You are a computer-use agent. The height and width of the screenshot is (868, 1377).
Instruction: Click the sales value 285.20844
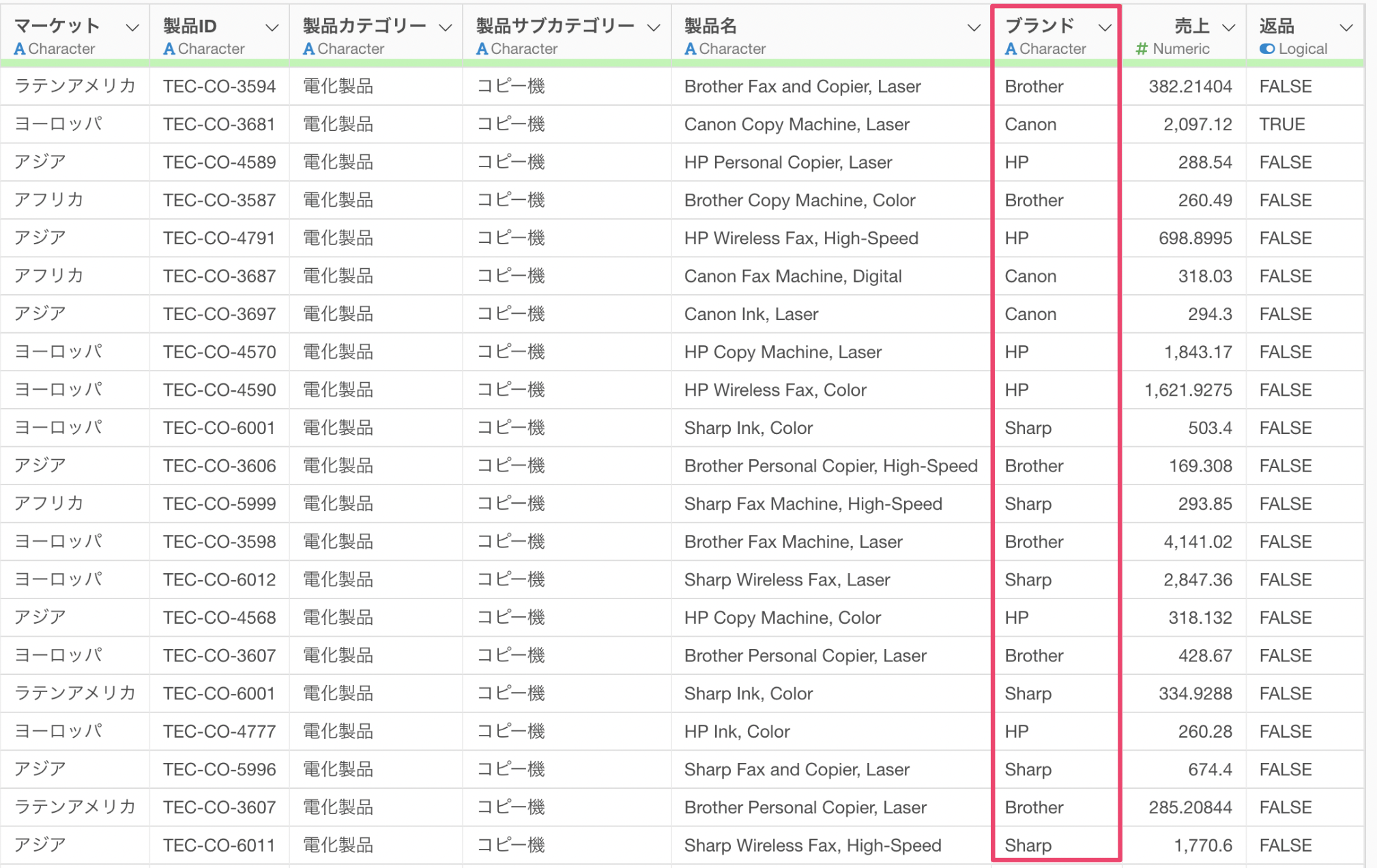[x=1190, y=807]
